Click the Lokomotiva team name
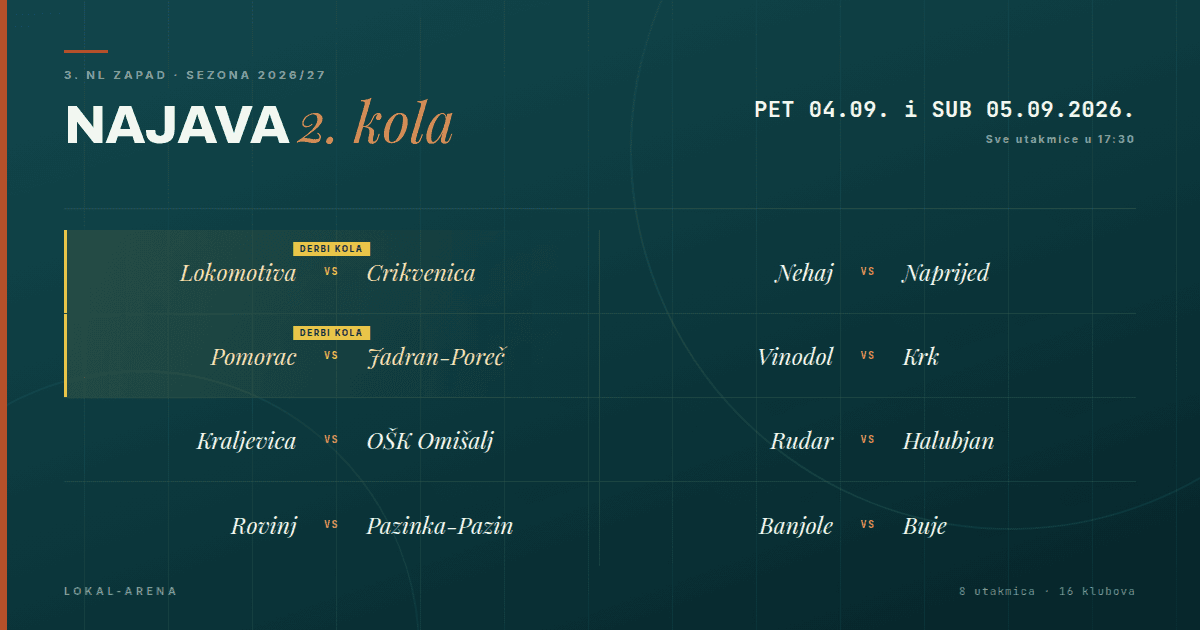Viewport: 1200px width, 630px height. click(x=238, y=273)
